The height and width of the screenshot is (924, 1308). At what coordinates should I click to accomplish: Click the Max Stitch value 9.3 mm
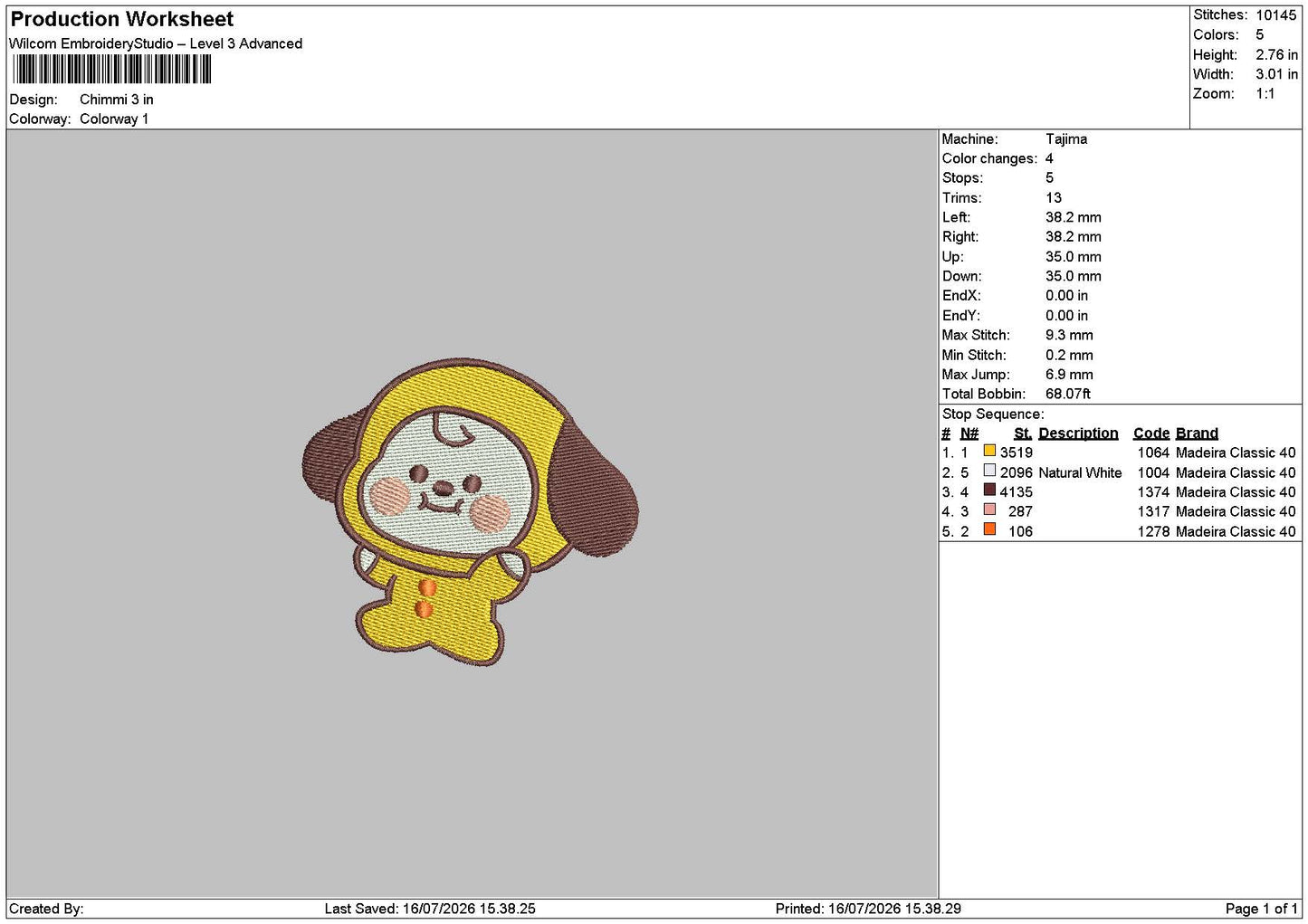click(1069, 335)
